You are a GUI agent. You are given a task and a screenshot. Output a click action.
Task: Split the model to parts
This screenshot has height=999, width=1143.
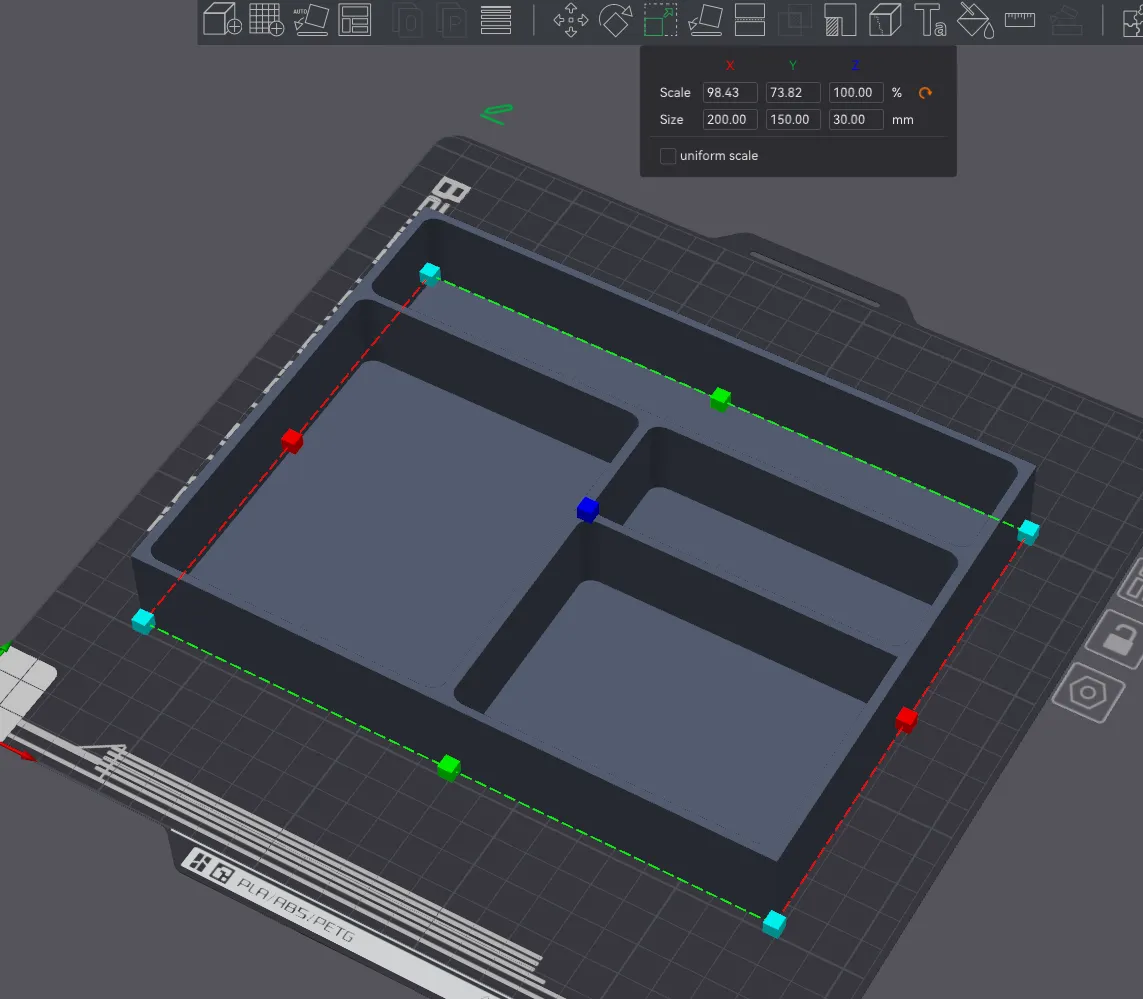point(451,20)
